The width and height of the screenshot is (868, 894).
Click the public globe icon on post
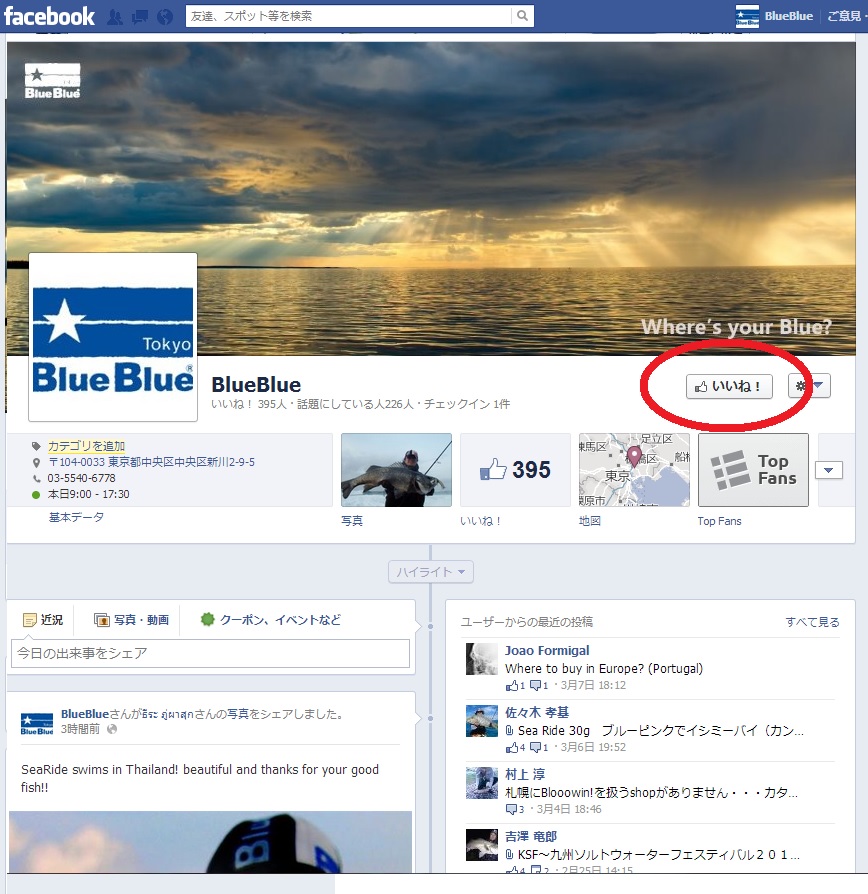tap(112, 729)
